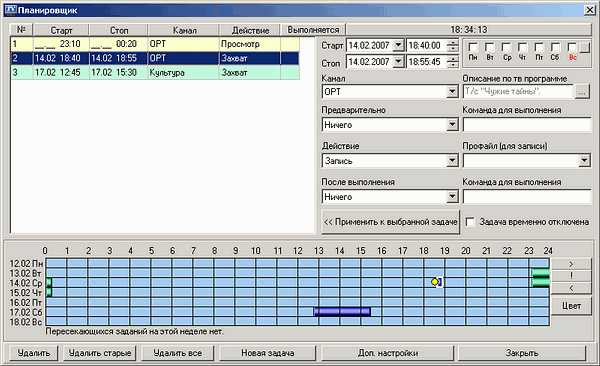600x366 pixels.
Task: Select the blue task bar on 17.02 Сб
Action: [342, 312]
